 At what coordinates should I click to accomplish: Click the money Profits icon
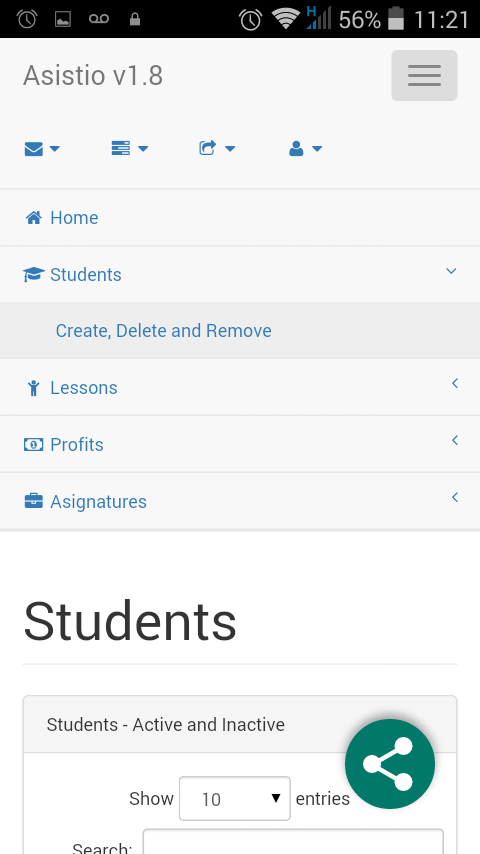coord(34,444)
